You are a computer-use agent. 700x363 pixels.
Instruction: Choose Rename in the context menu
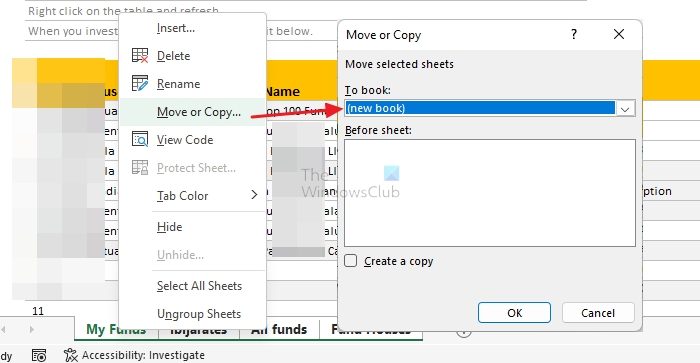[x=178, y=84]
